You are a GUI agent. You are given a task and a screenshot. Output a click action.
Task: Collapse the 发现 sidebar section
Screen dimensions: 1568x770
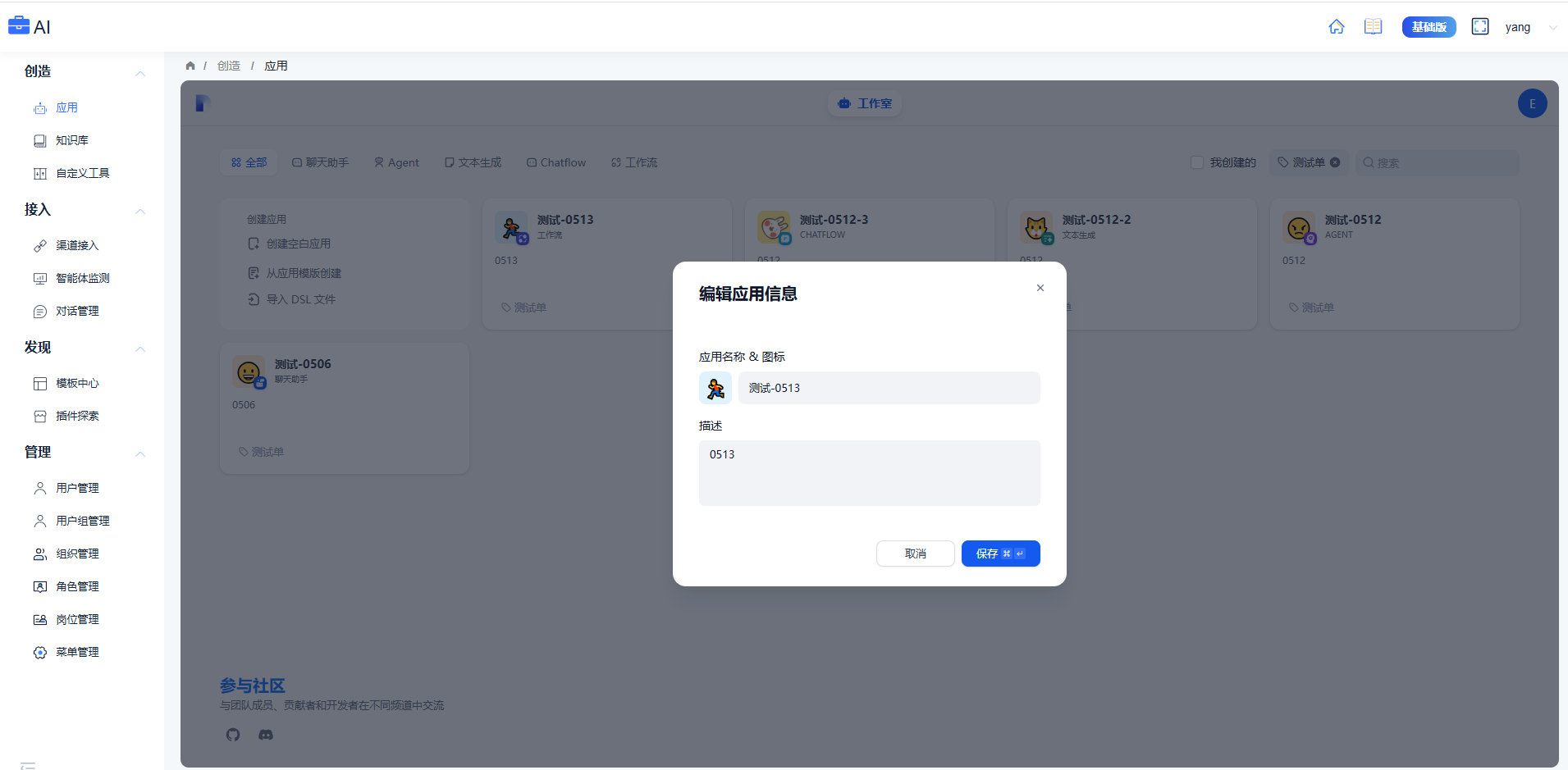click(x=140, y=349)
